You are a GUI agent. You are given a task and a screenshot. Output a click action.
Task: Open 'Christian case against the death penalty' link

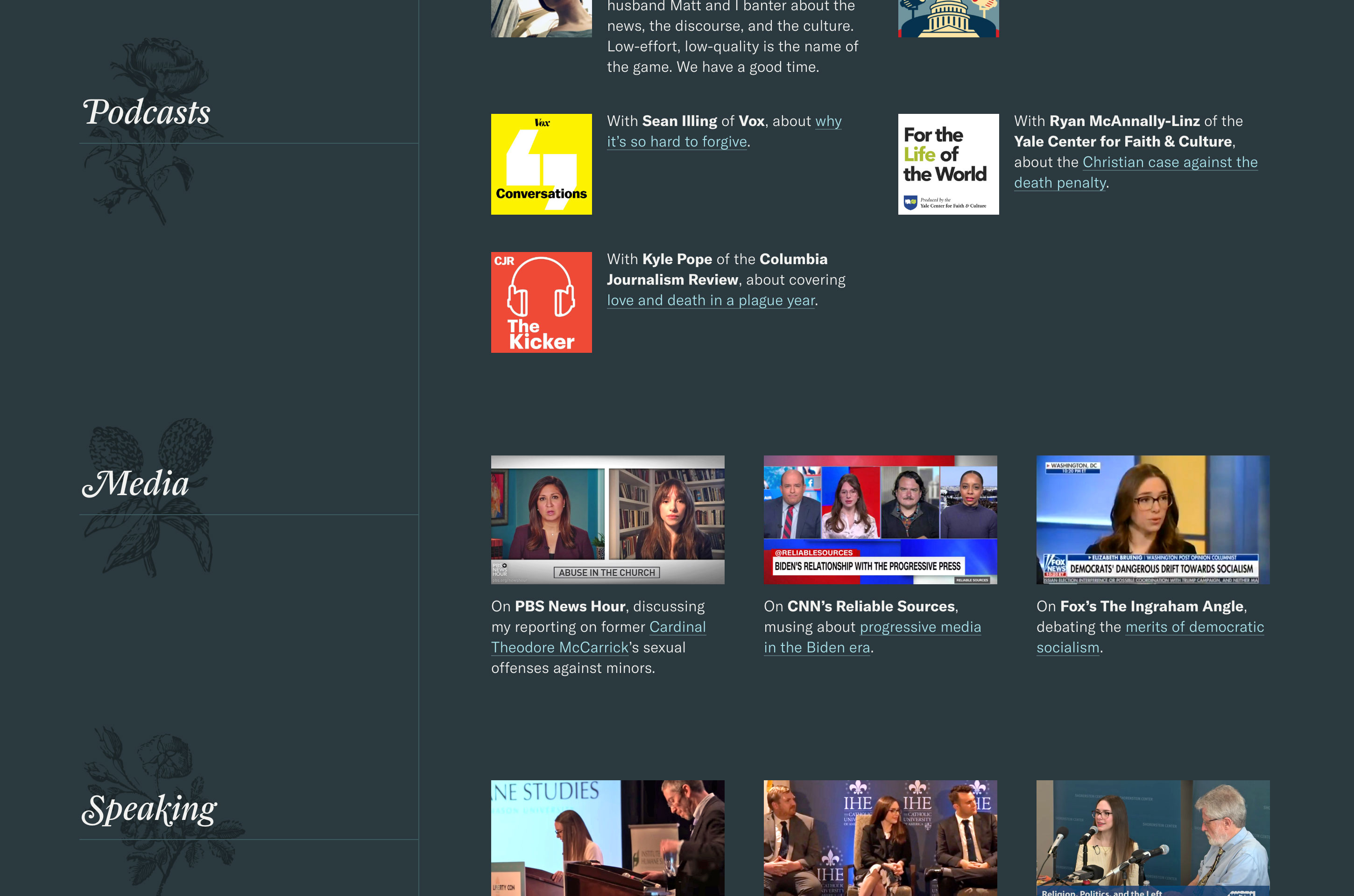[1135, 173]
